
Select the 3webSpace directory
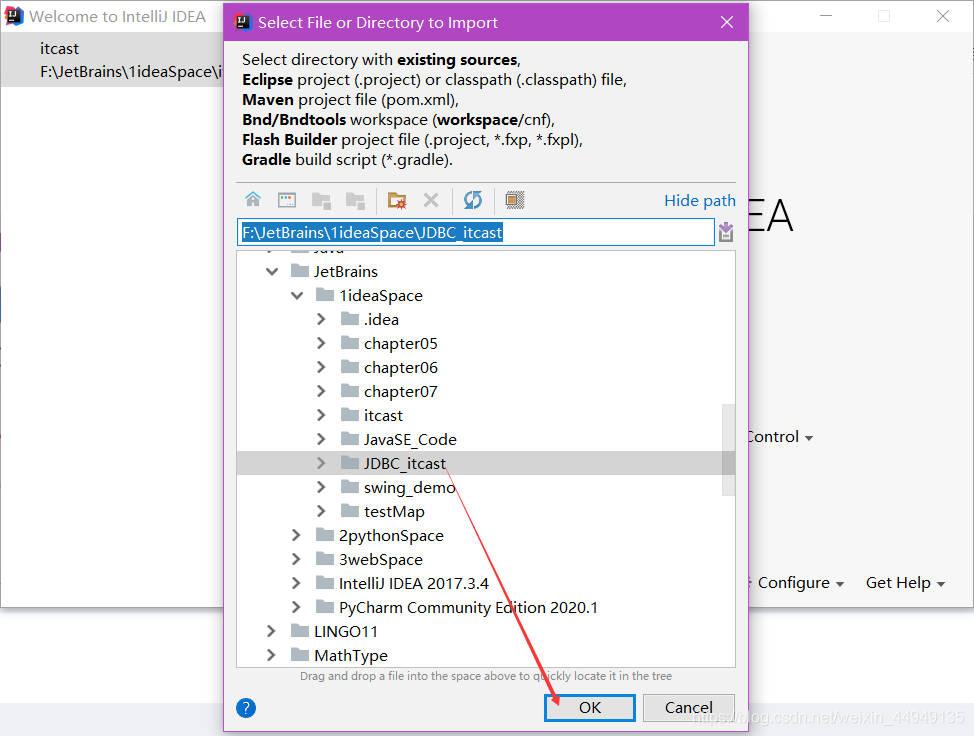coord(380,560)
